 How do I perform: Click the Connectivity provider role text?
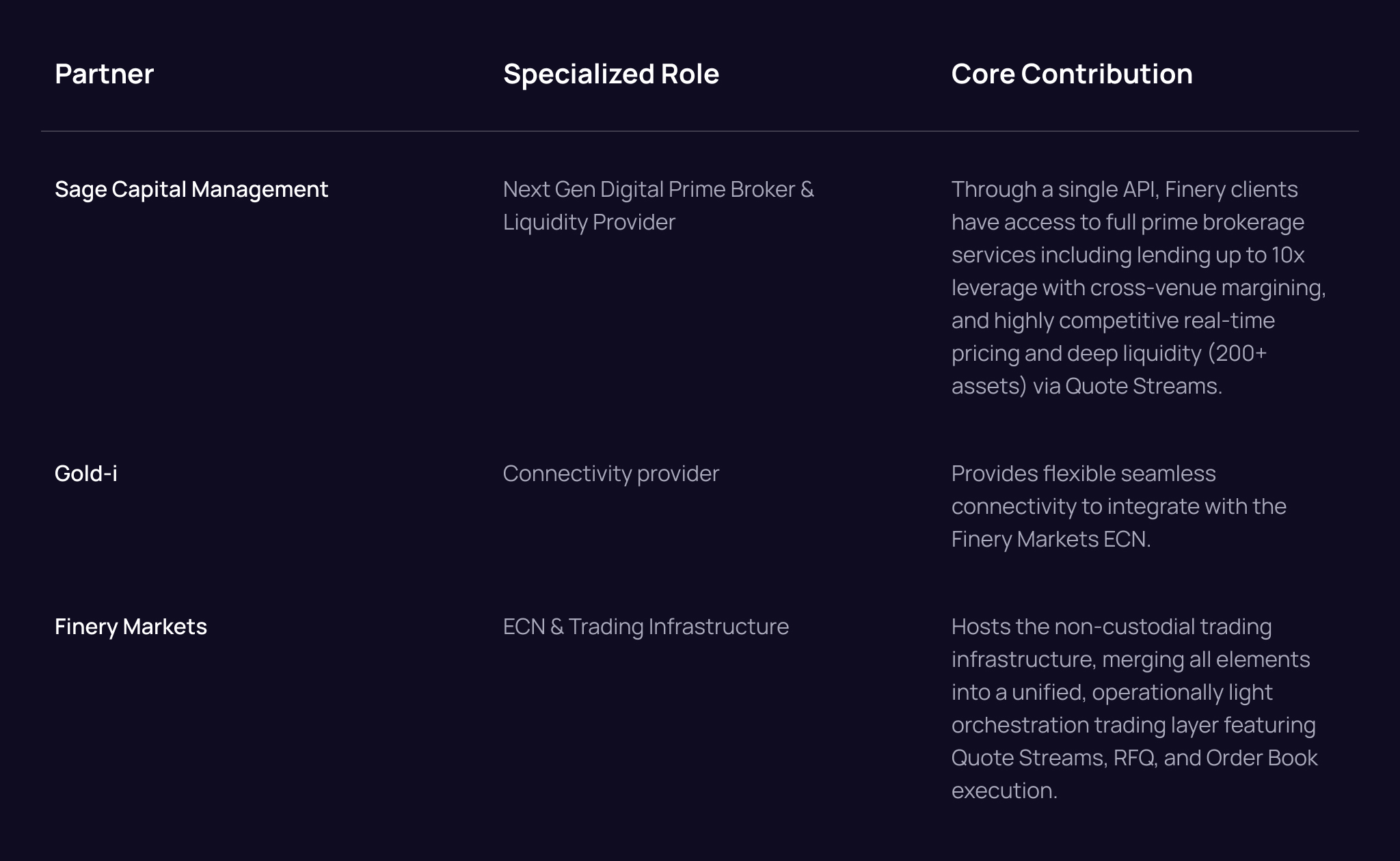point(610,474)
